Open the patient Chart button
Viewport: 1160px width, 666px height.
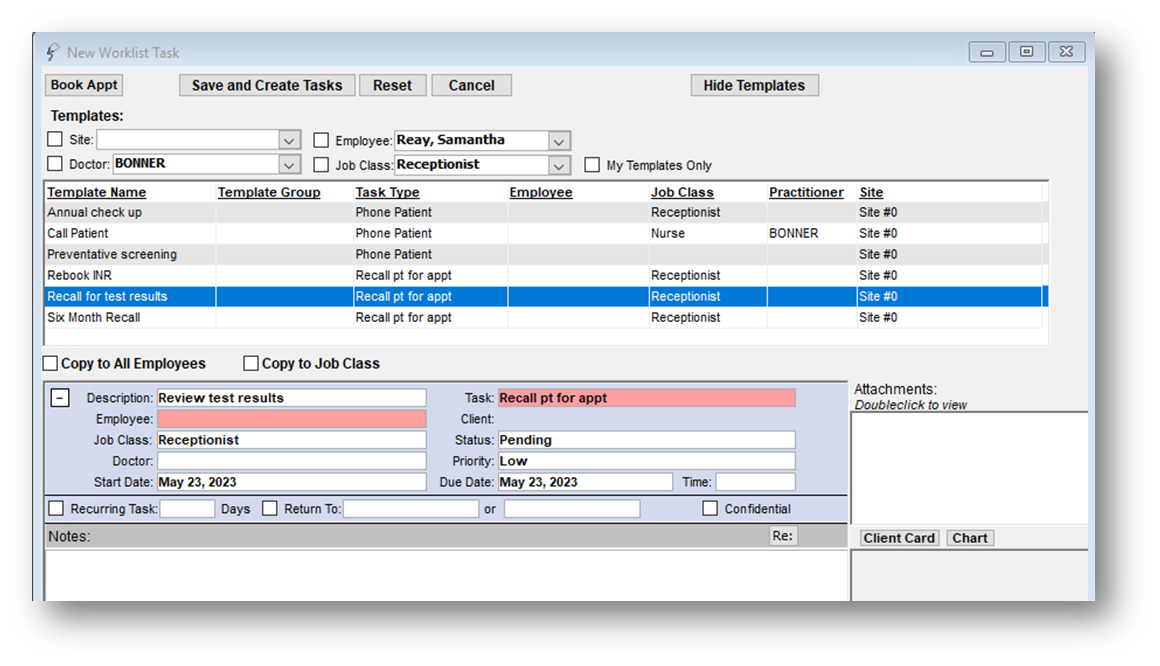point(969,538)
